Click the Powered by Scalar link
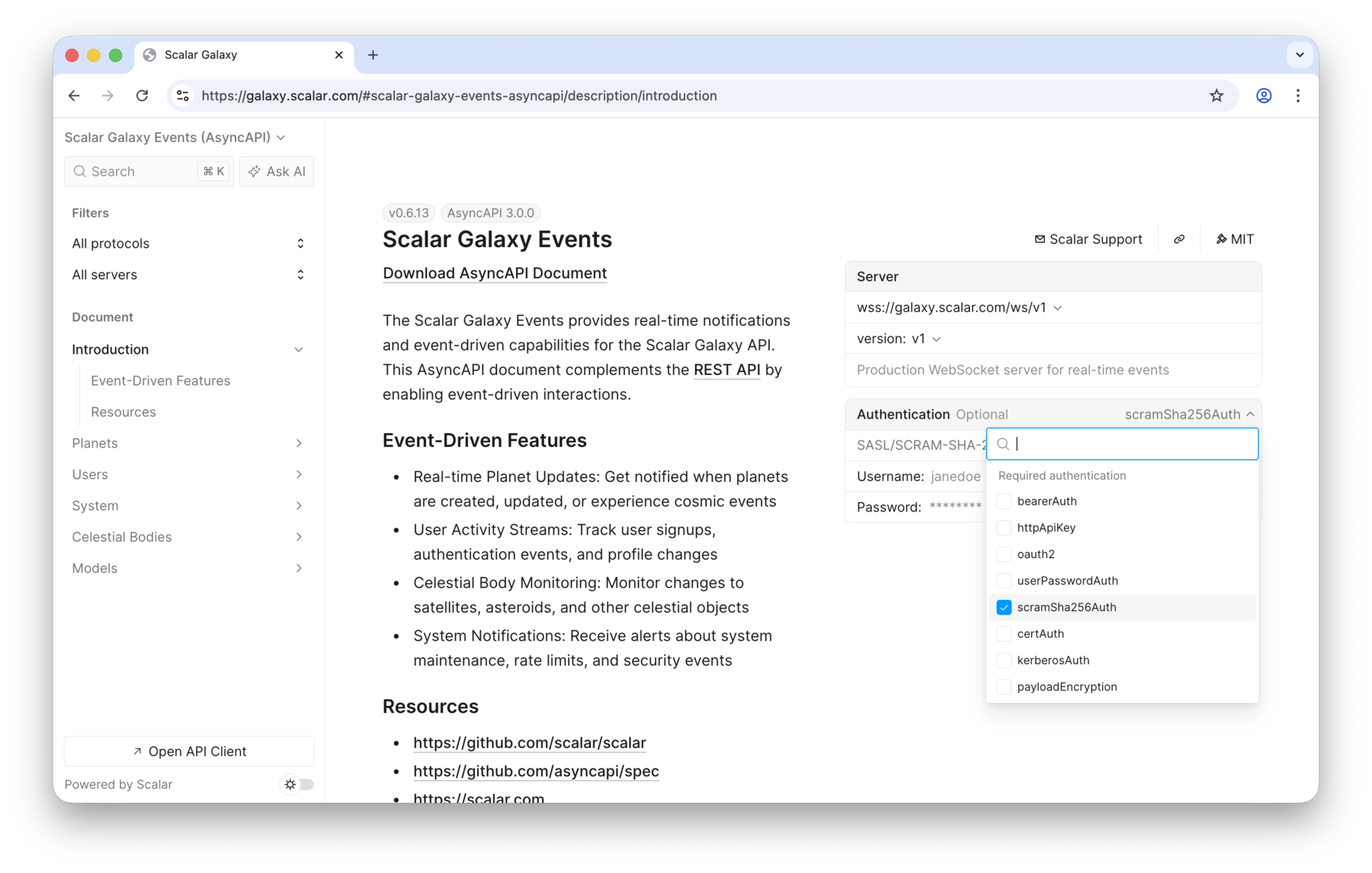This screenshot has height=873, width=1372. [118, 785]
